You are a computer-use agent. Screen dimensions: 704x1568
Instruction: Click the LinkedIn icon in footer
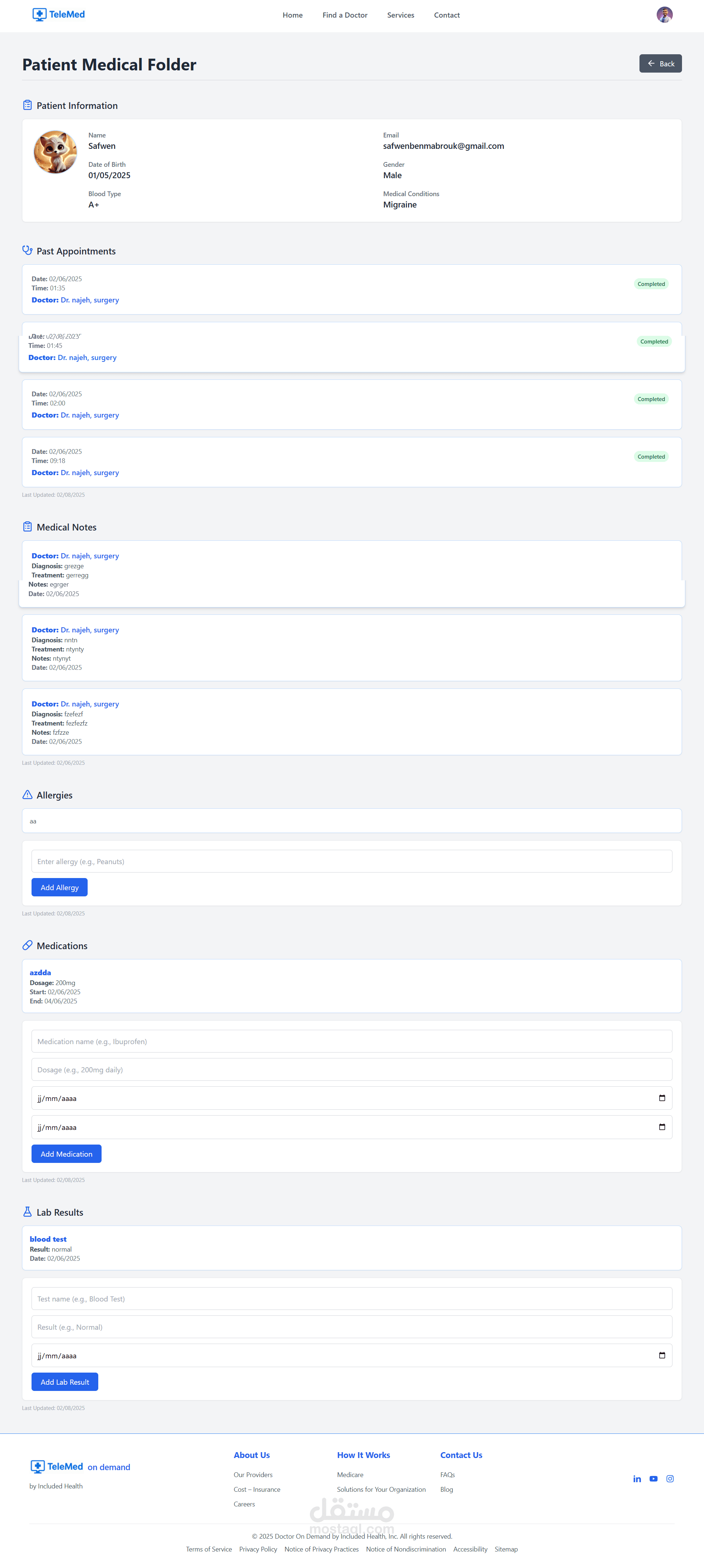pyautogui.click(x=637, y=1479)
